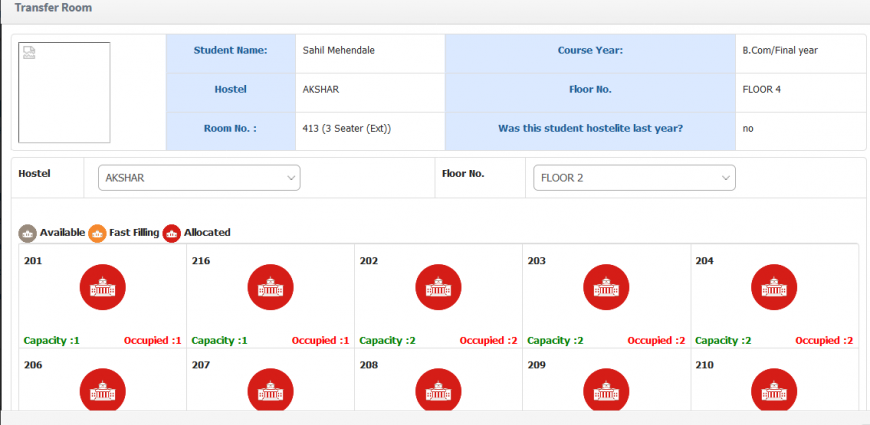Click the student name Sahil Mehendale
The image size is (870, 425).
pyautogui.click(x=338, y=50)
